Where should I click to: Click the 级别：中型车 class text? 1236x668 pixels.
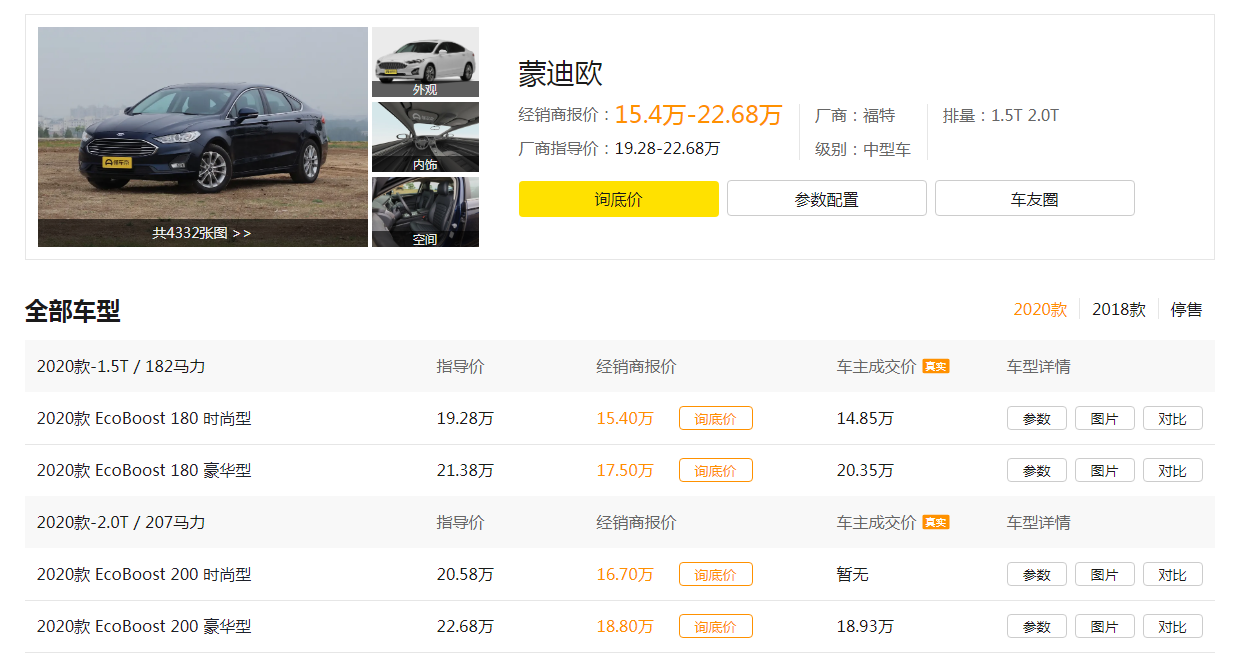pyautogui.click(x=863, y=149)
